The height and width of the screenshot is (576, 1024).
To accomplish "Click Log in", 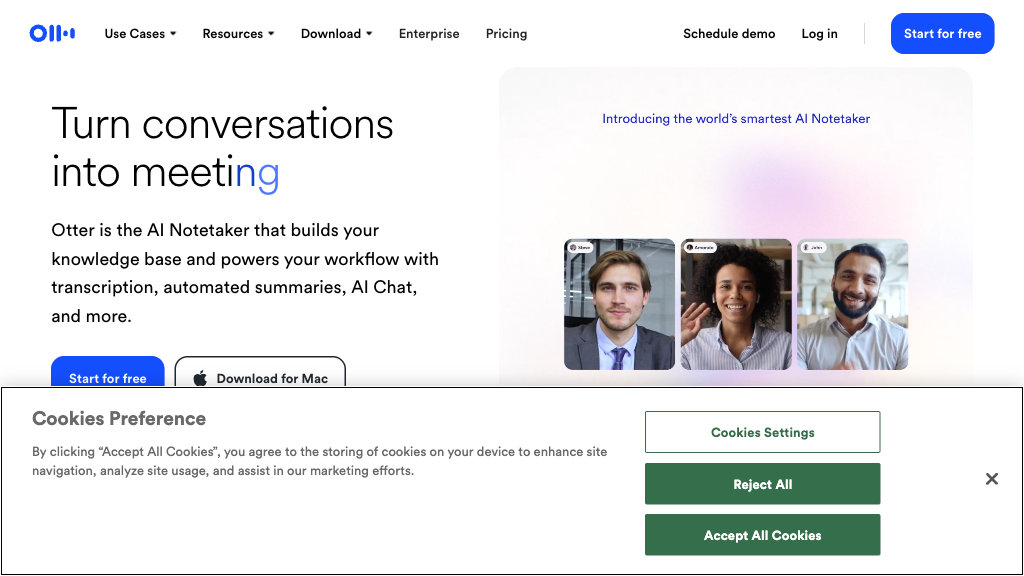I will tap(819, 34).
